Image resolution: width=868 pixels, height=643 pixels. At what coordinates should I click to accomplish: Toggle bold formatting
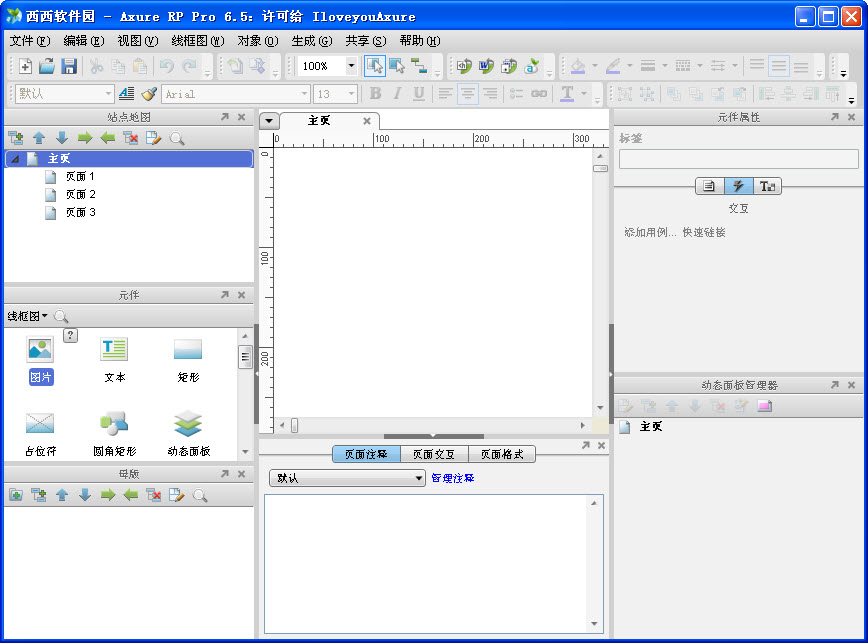[375, 92]
